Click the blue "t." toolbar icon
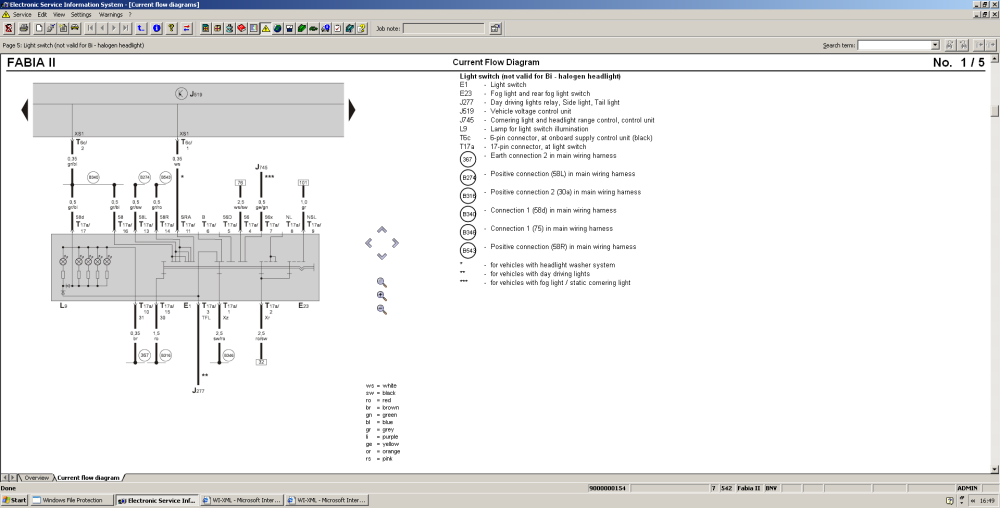Image resolution: width=1000 pixels, height=508 pixels. [141, 28]
